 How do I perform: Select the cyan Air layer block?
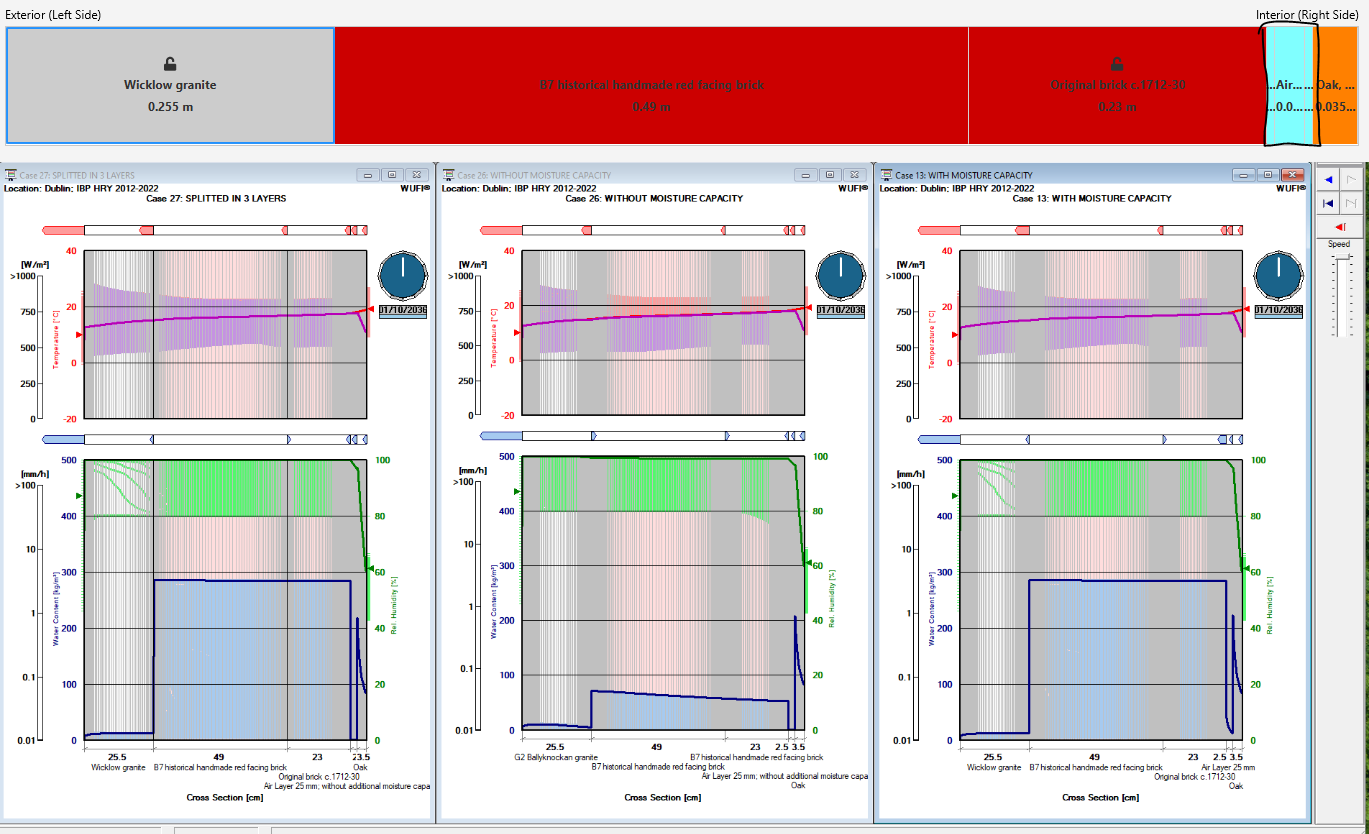pos(1289,86)
